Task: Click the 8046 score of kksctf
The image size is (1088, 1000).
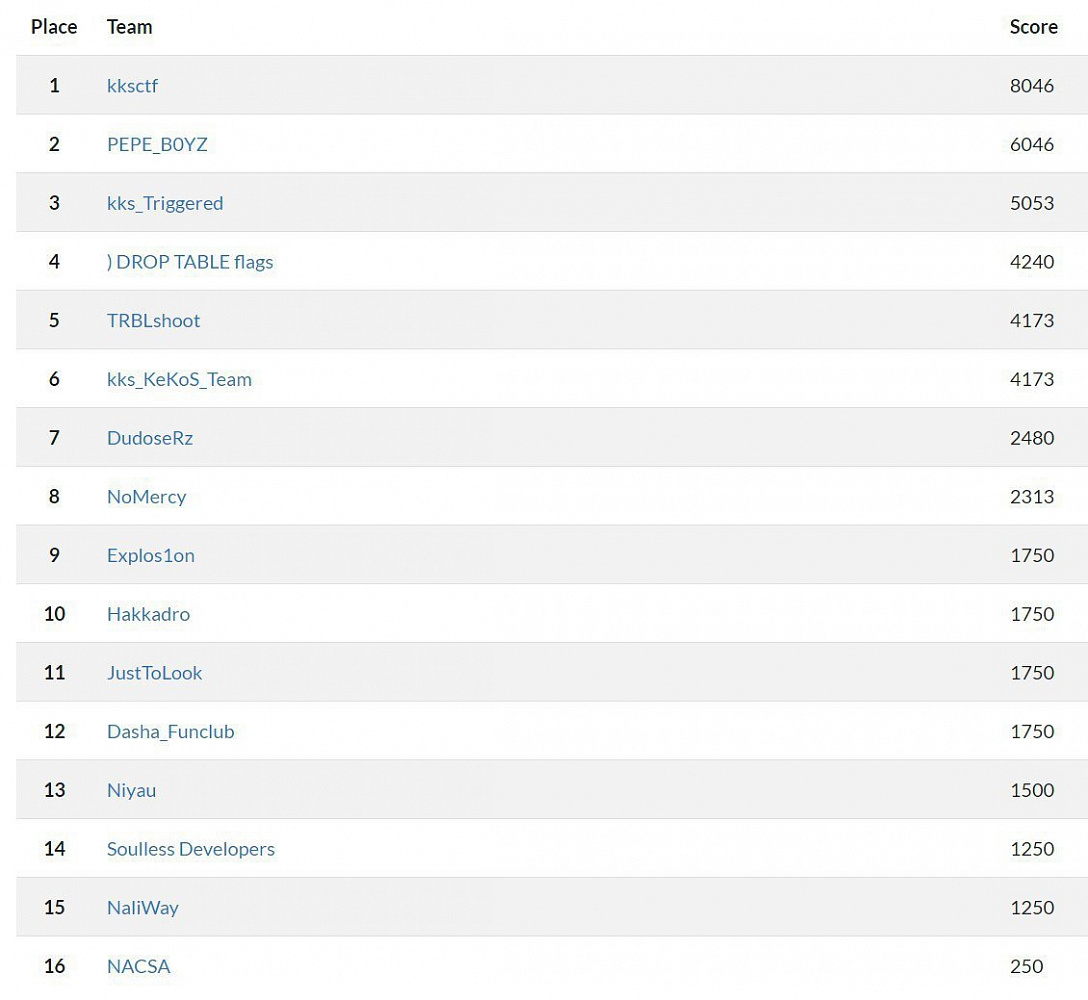Action: 1032,85
